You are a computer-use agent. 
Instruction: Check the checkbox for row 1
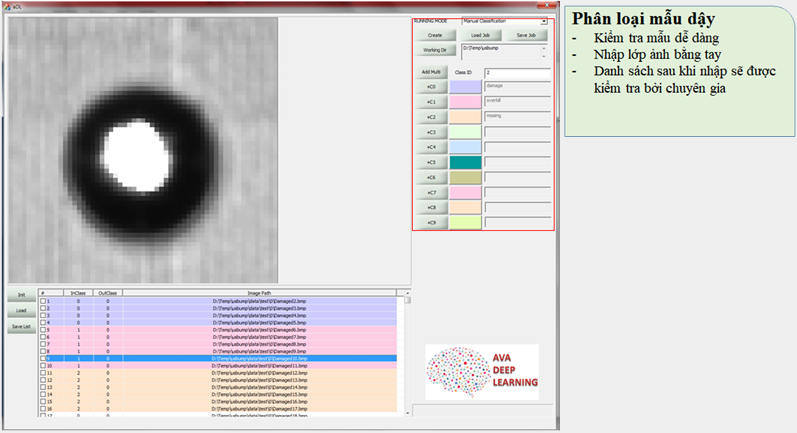(x=43, y=300)
